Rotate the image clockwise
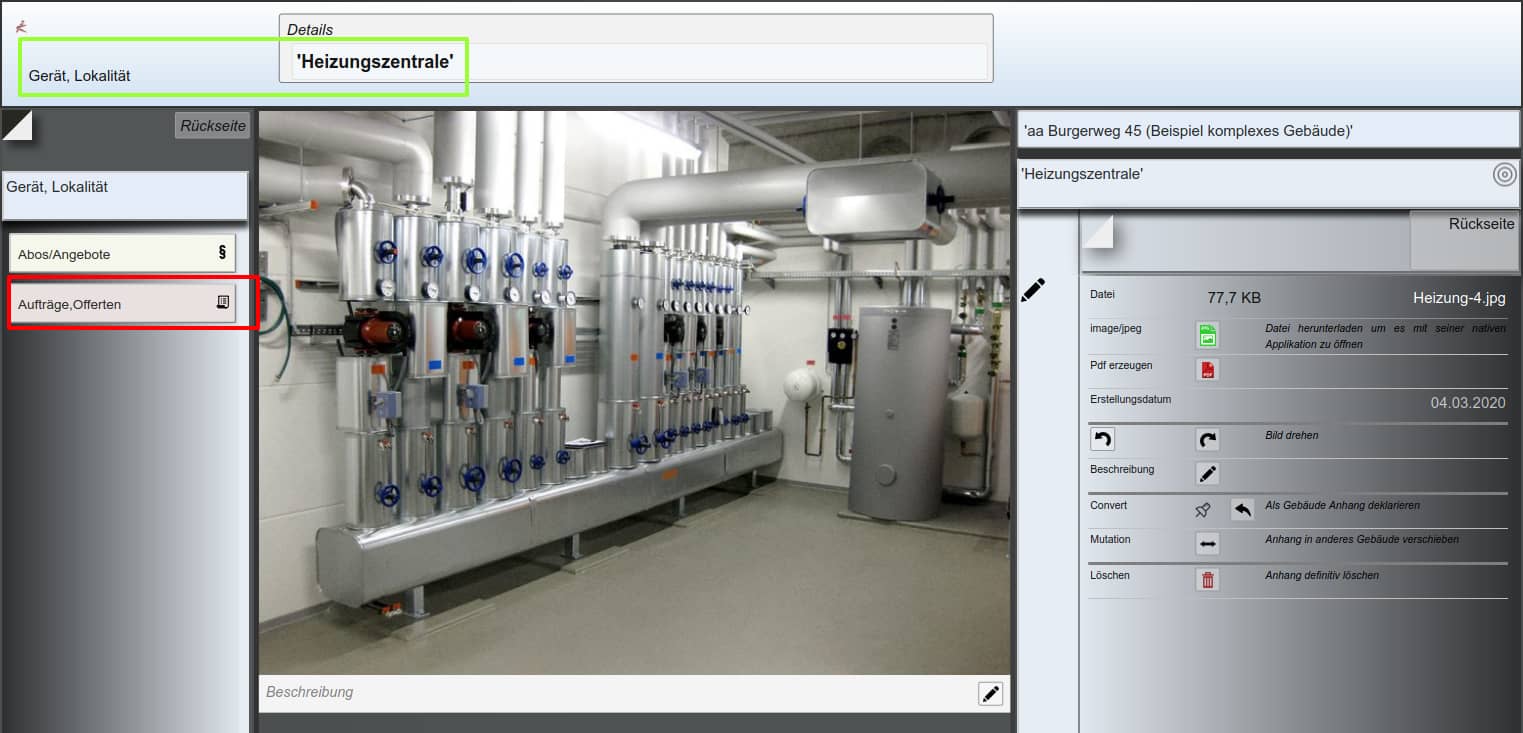 (x=1208, y=439)
